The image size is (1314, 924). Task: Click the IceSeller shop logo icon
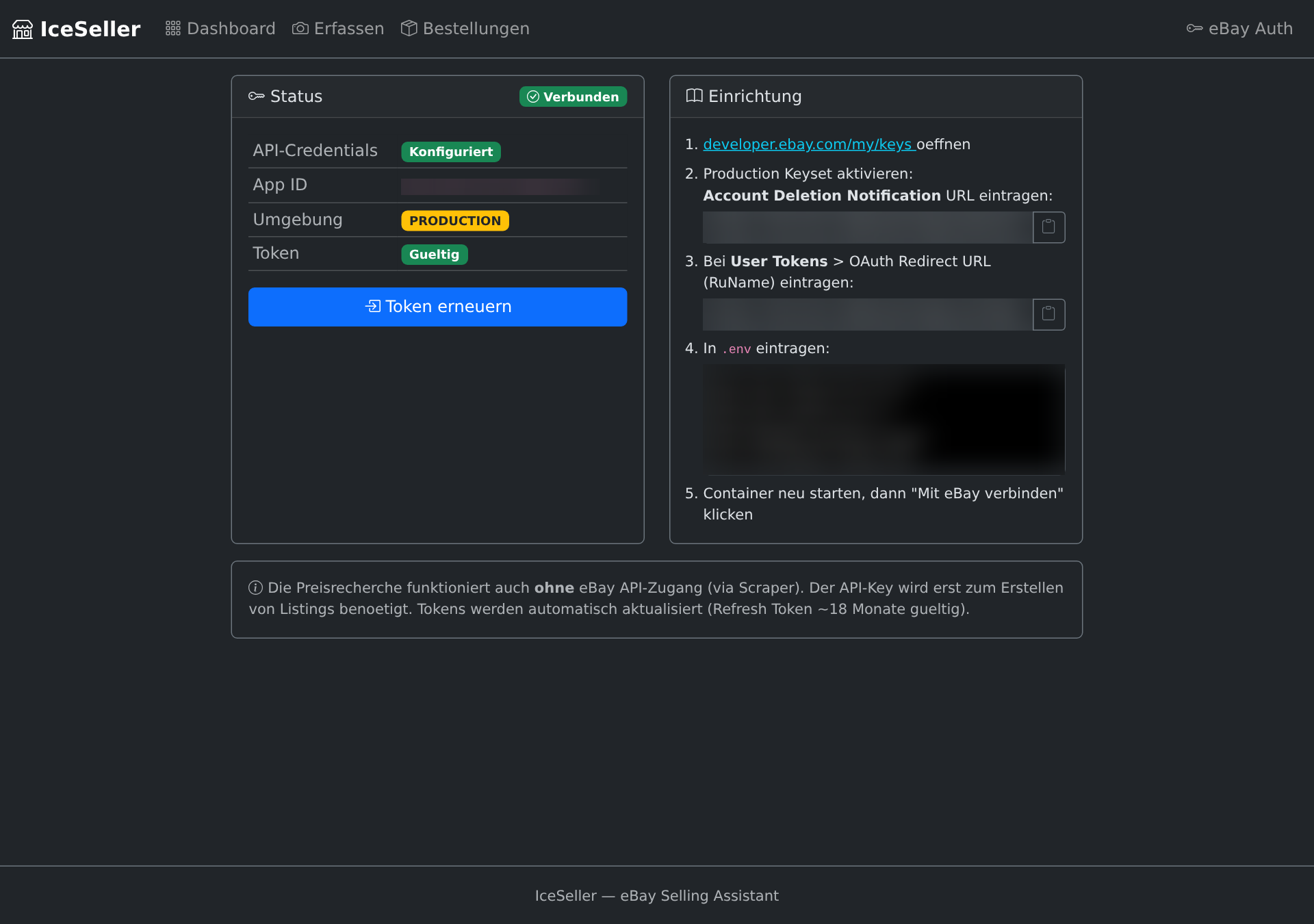tap(23, 29)
